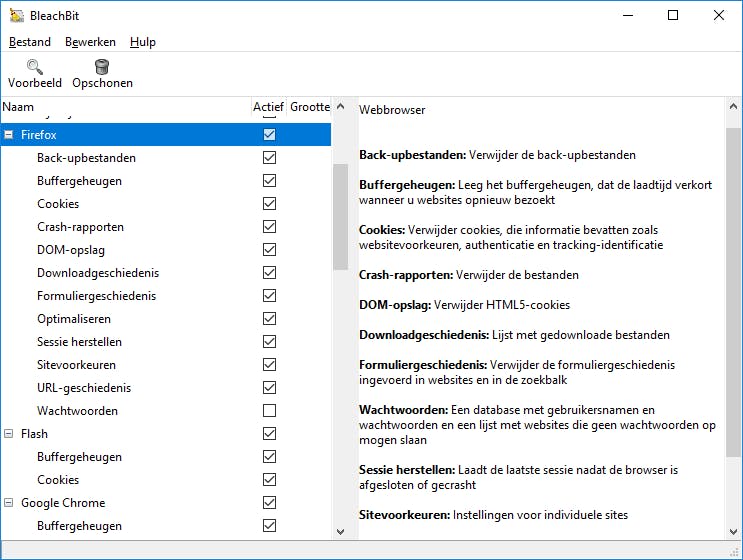Maximize the BleachBit window

(673, 15)
